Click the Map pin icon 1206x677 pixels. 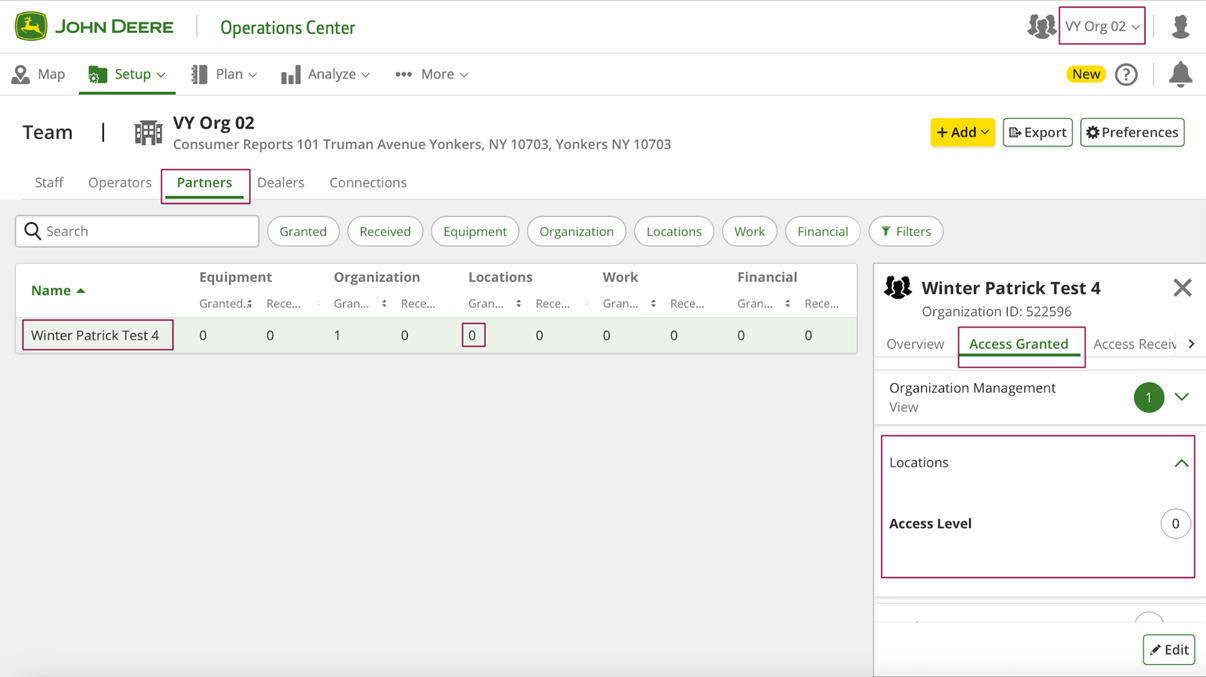click(x=20, y=74)
